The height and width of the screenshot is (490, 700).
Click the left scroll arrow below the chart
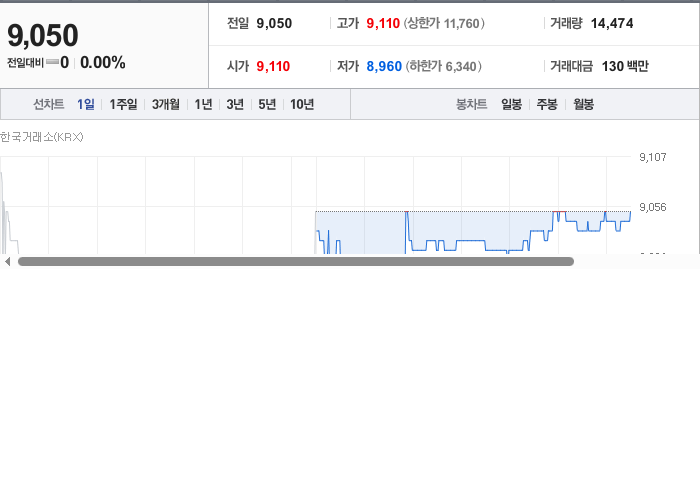point(7,262)
